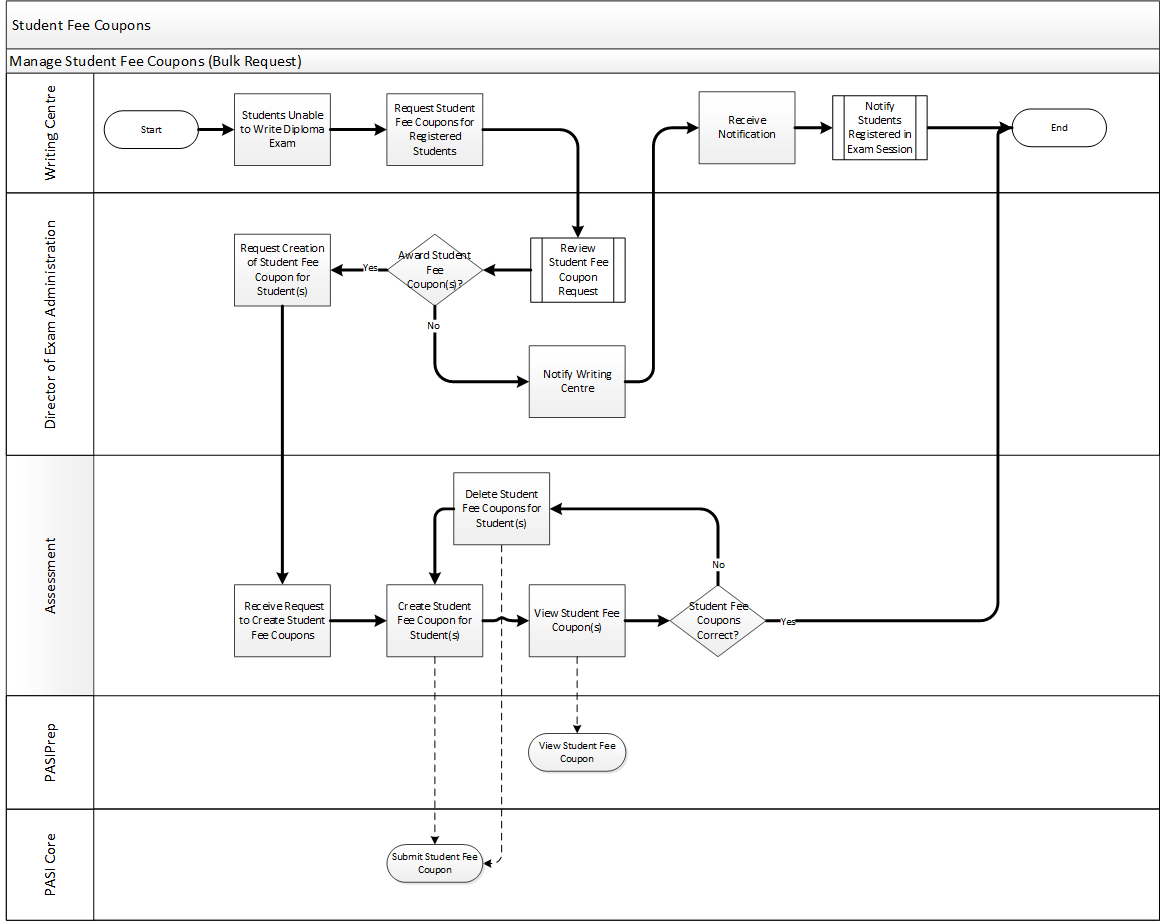Click the Student Fee Coupons Correct decision diamond
1161x921 pixels.
point(718,620)
